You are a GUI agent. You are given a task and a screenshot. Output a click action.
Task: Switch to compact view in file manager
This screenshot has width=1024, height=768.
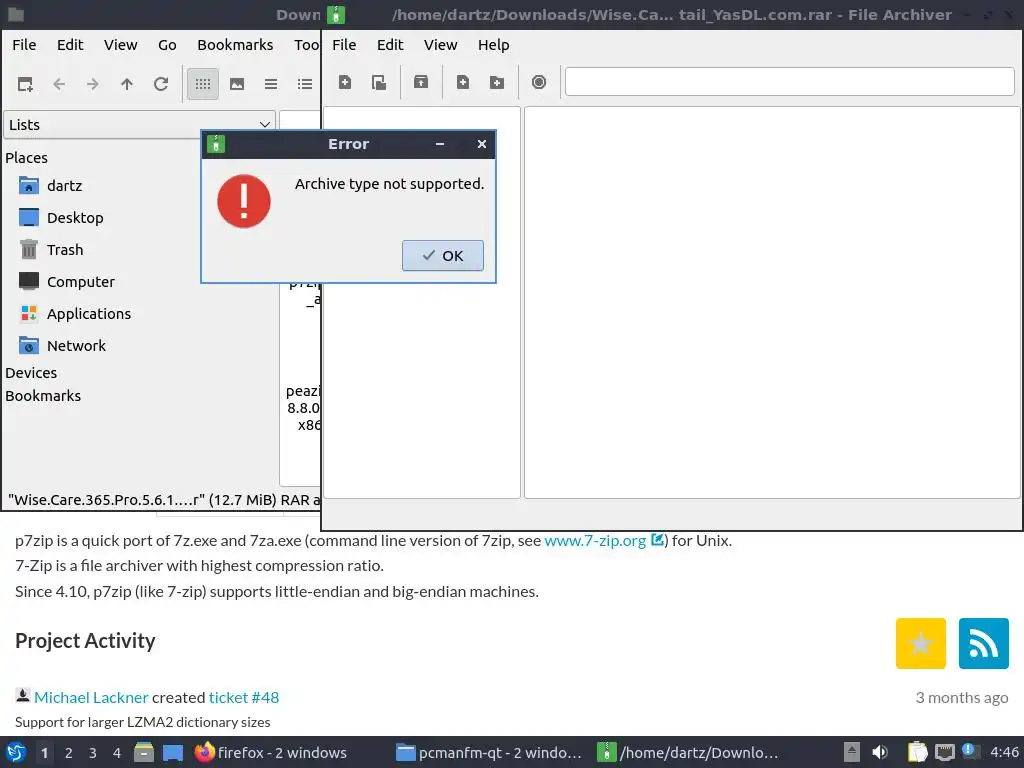coord(271,84)
